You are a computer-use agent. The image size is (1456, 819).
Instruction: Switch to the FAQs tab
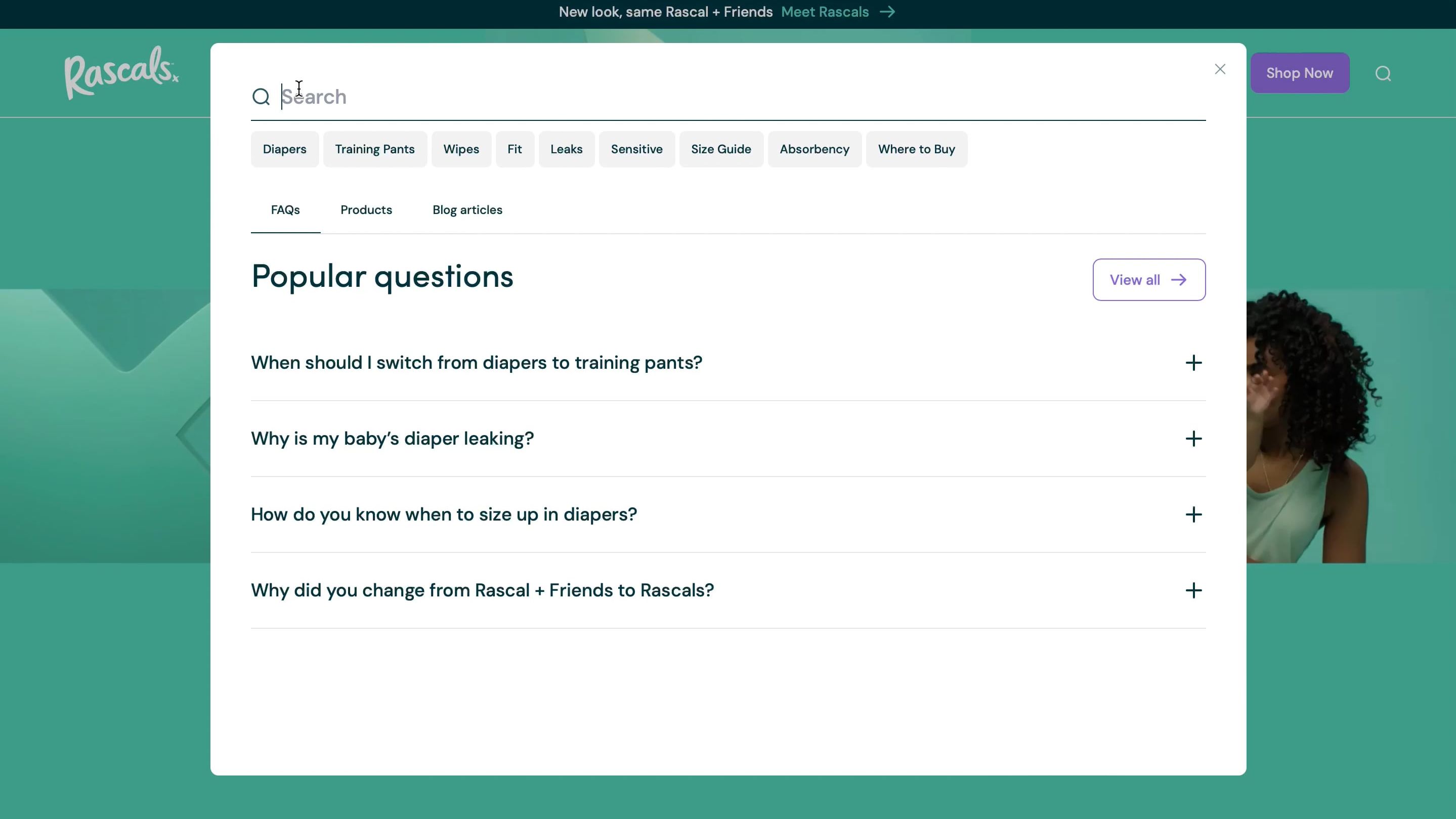(x=285, y=210)
